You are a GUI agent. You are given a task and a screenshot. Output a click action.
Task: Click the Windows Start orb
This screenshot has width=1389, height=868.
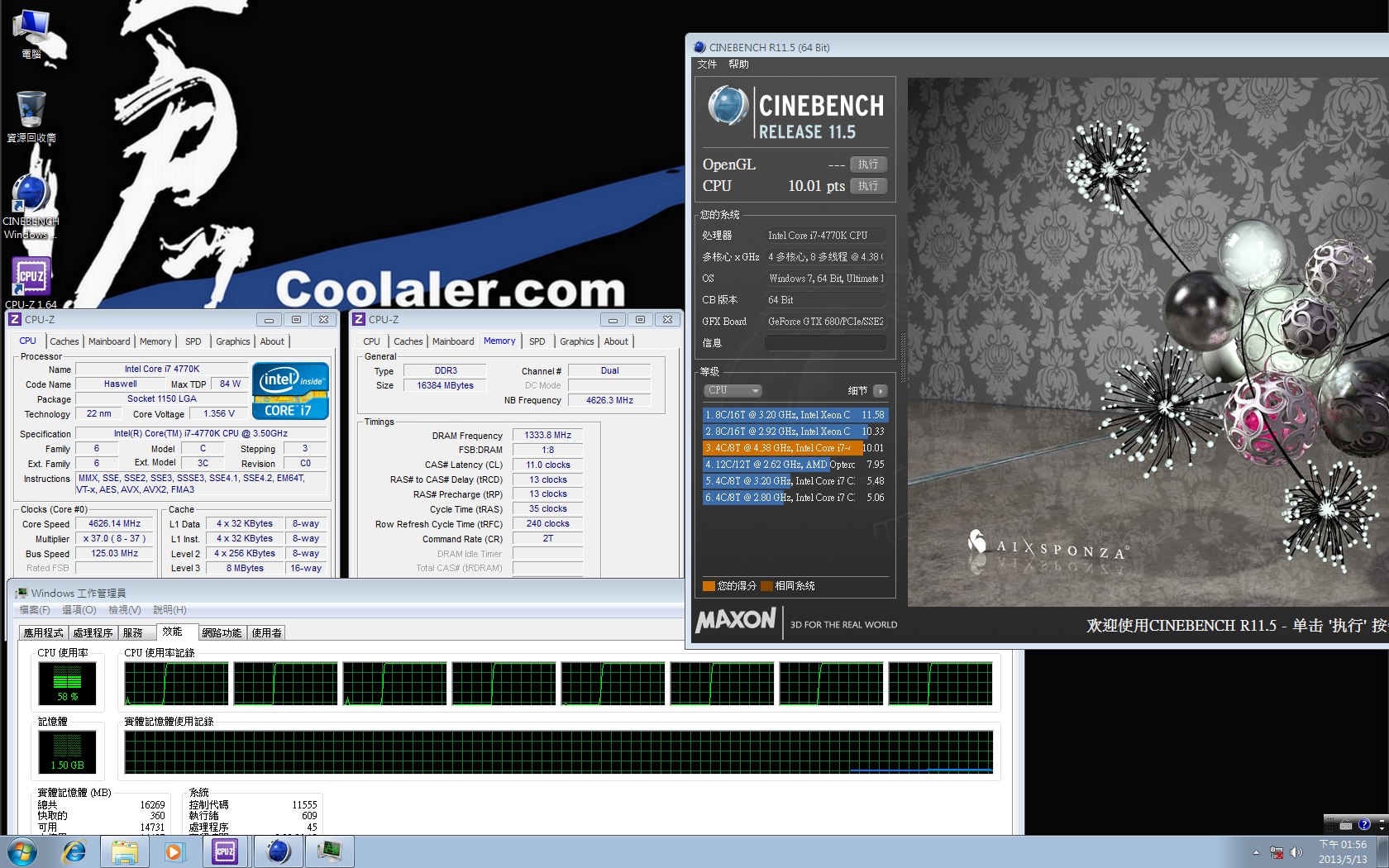(x=21, y=851)
